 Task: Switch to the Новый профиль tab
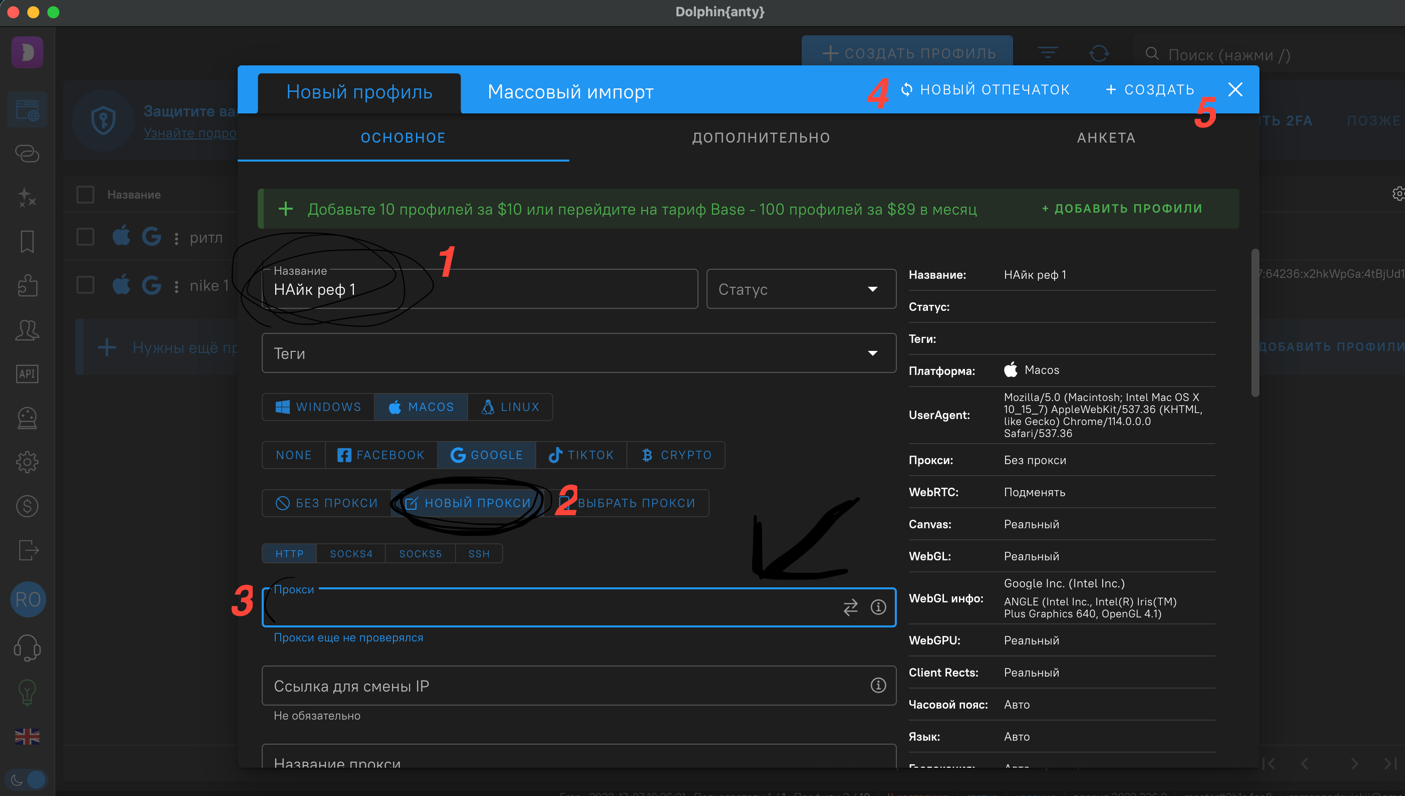tap(359, 92)
